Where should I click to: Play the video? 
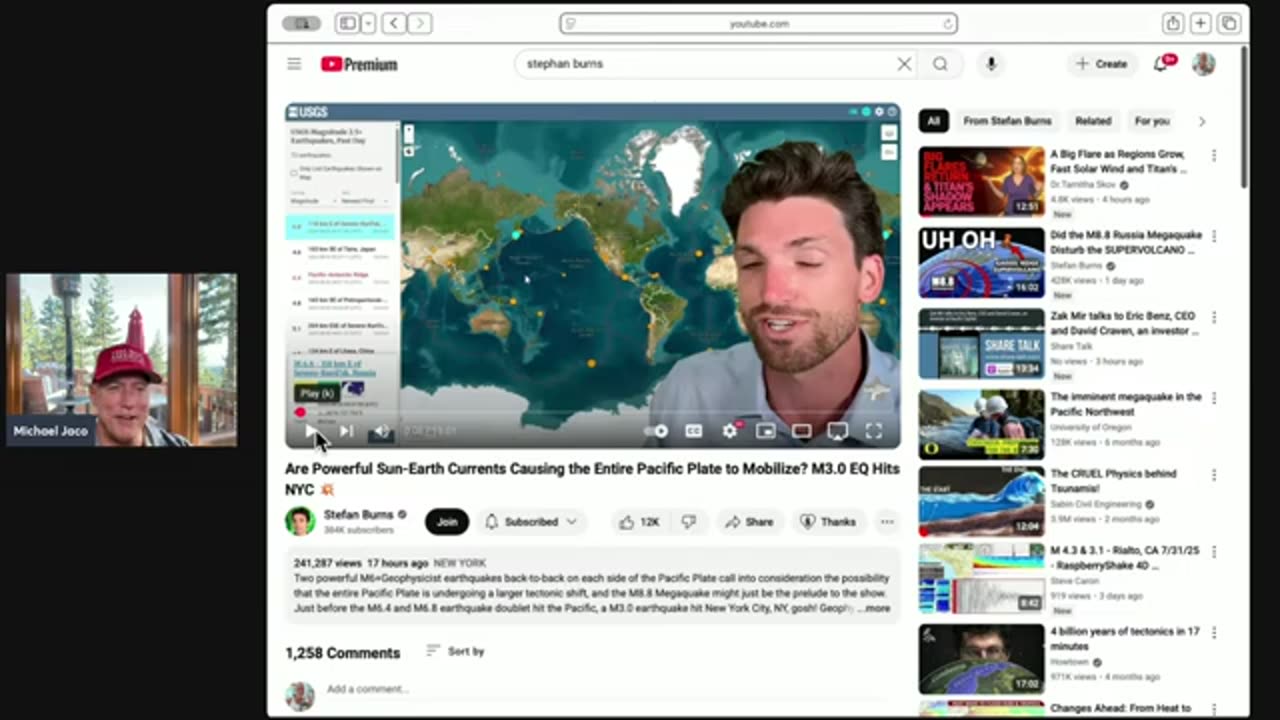[311, 431]
